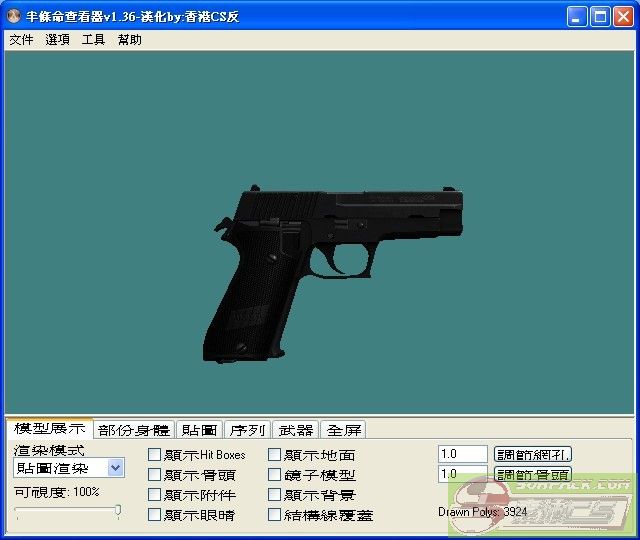This screenshot has width=640, height=540.
Task: Enable the 顯示附件 checkbox
Action: coord(154,495)
